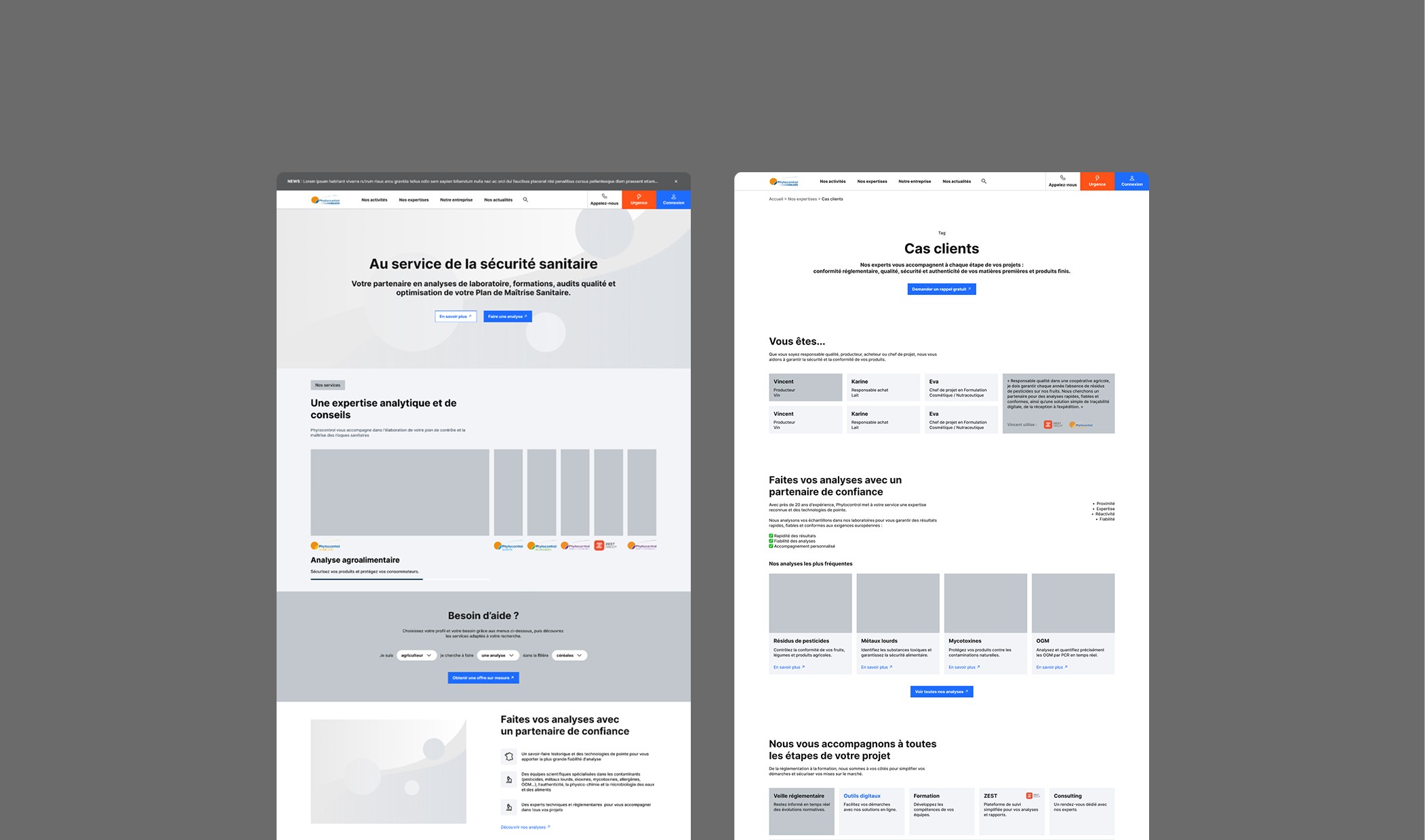Click 'Faire une analyse' hero button

tap(507, 316)
